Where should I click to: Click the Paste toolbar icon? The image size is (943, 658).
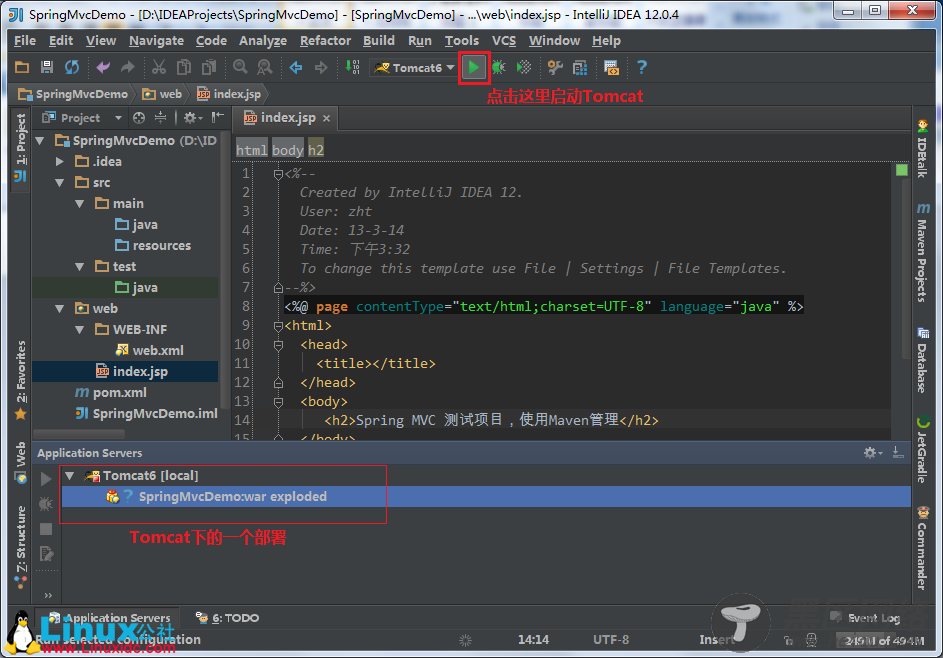[209, 67]
